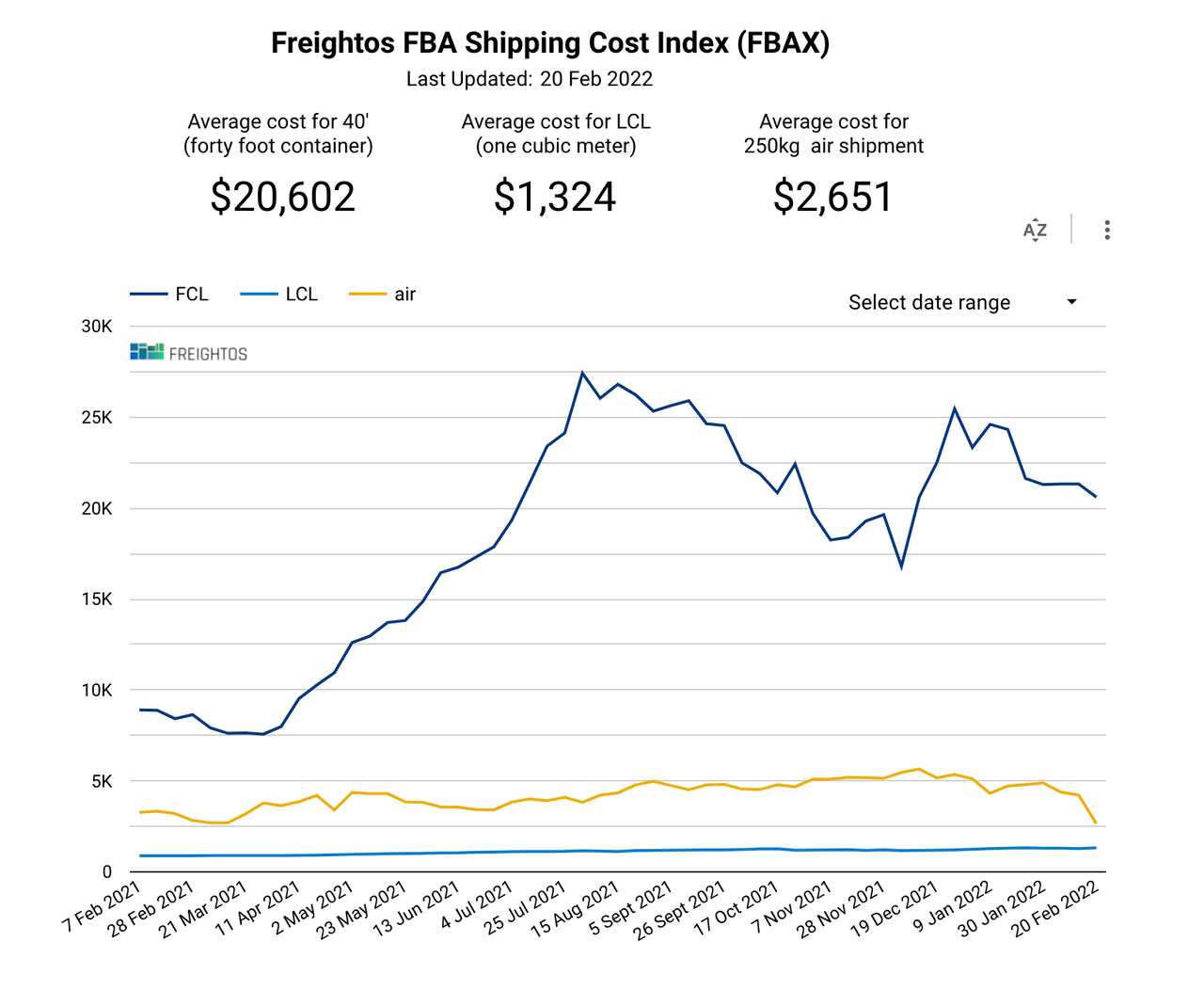The width and height of the screenshot is (1204, 1006).
Task: Click the $1,324 LCL cost value
Action: (555, 197)
